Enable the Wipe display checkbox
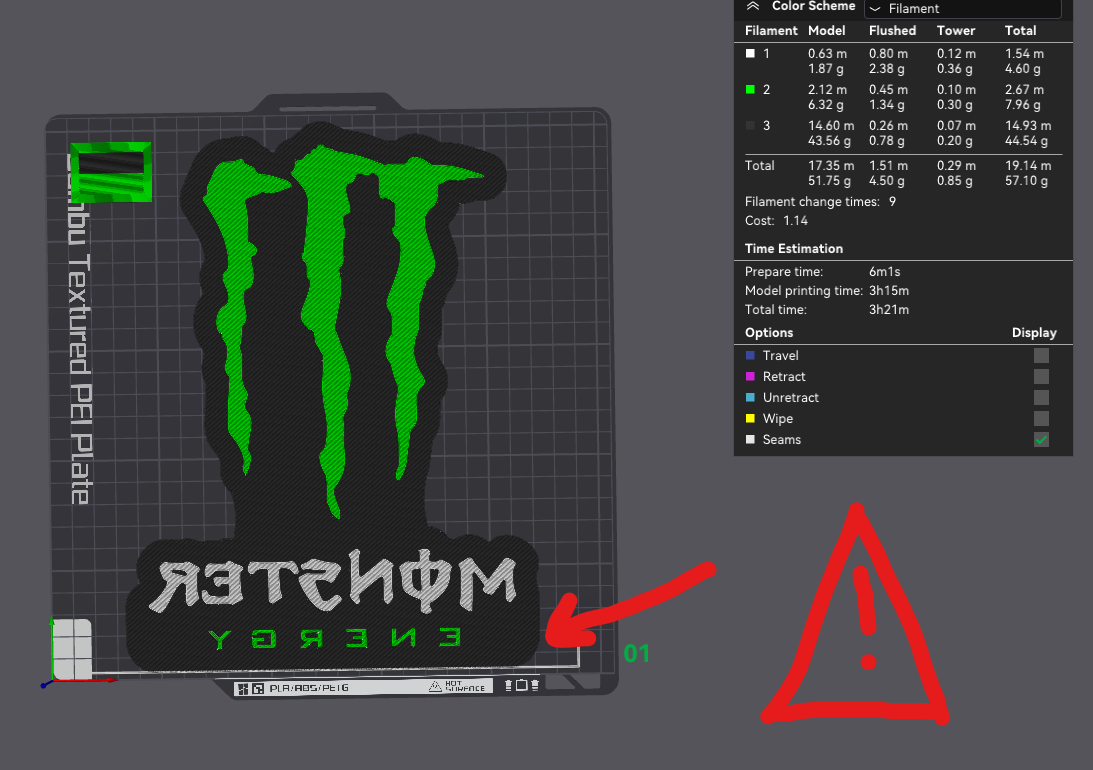This screenshot has height=770, width=1093. [1041, 418]
